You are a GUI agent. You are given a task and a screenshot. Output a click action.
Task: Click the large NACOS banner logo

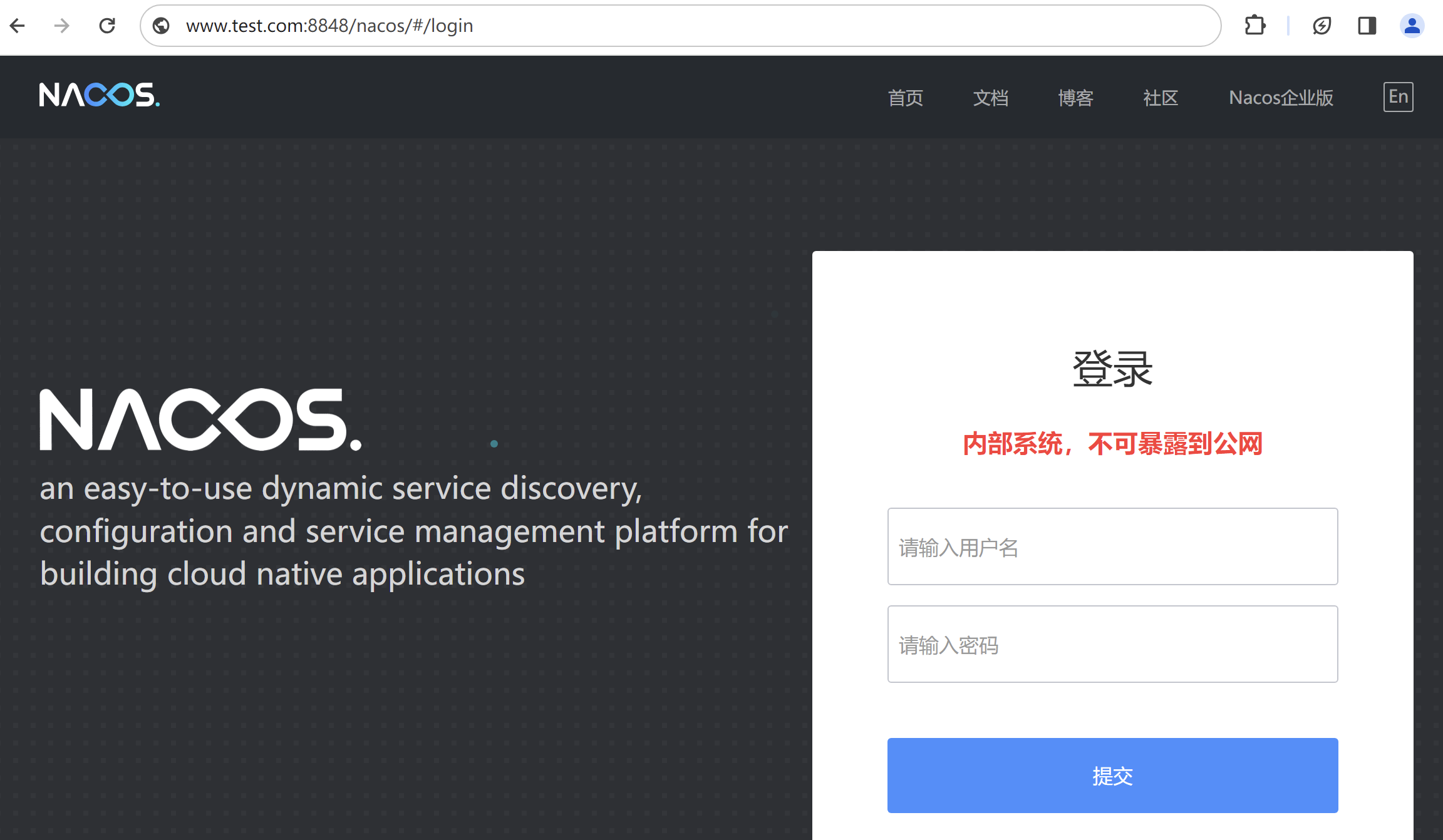point(200,419)
